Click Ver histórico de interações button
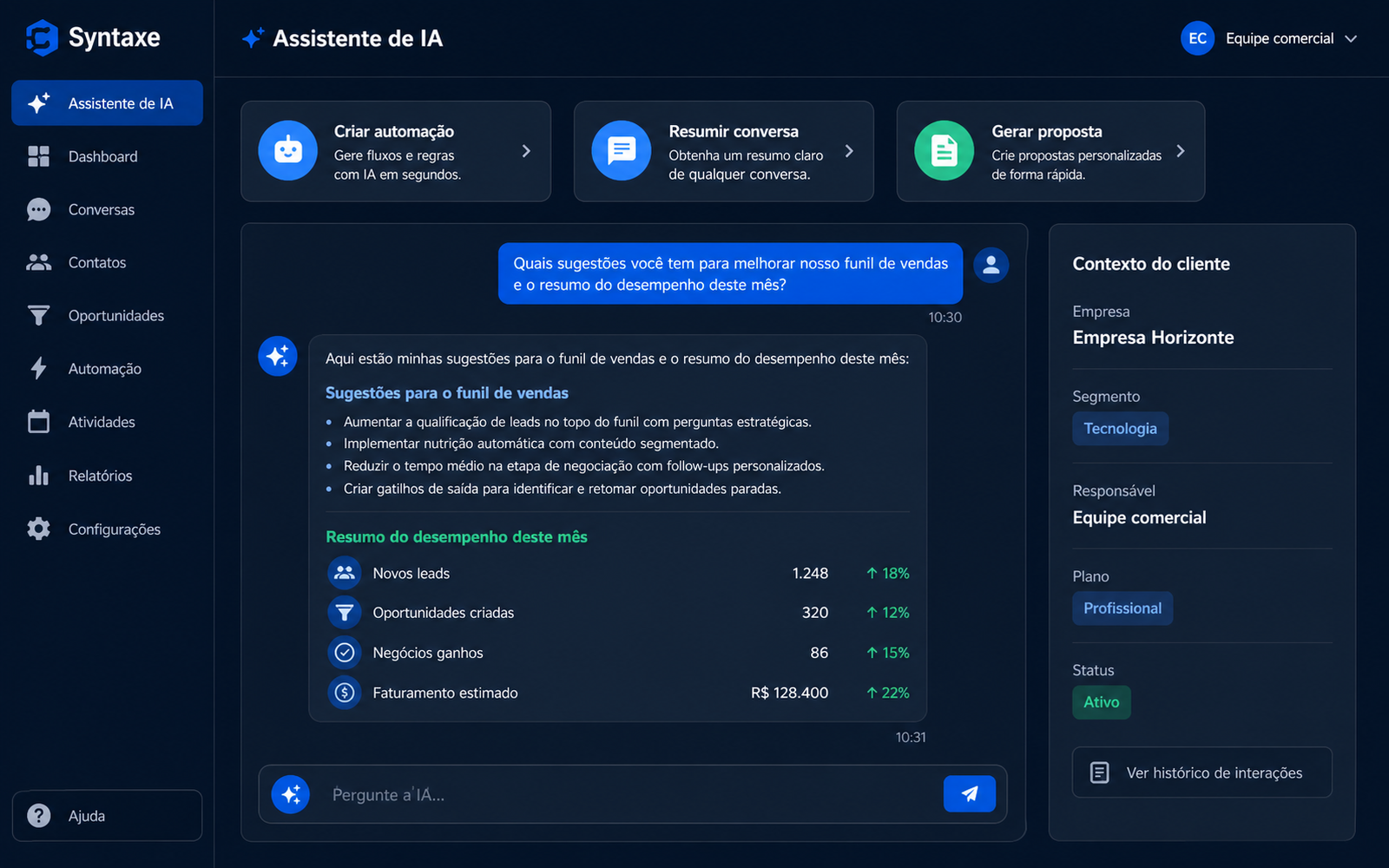The image size is (1389, 868). coord(1201,773)
